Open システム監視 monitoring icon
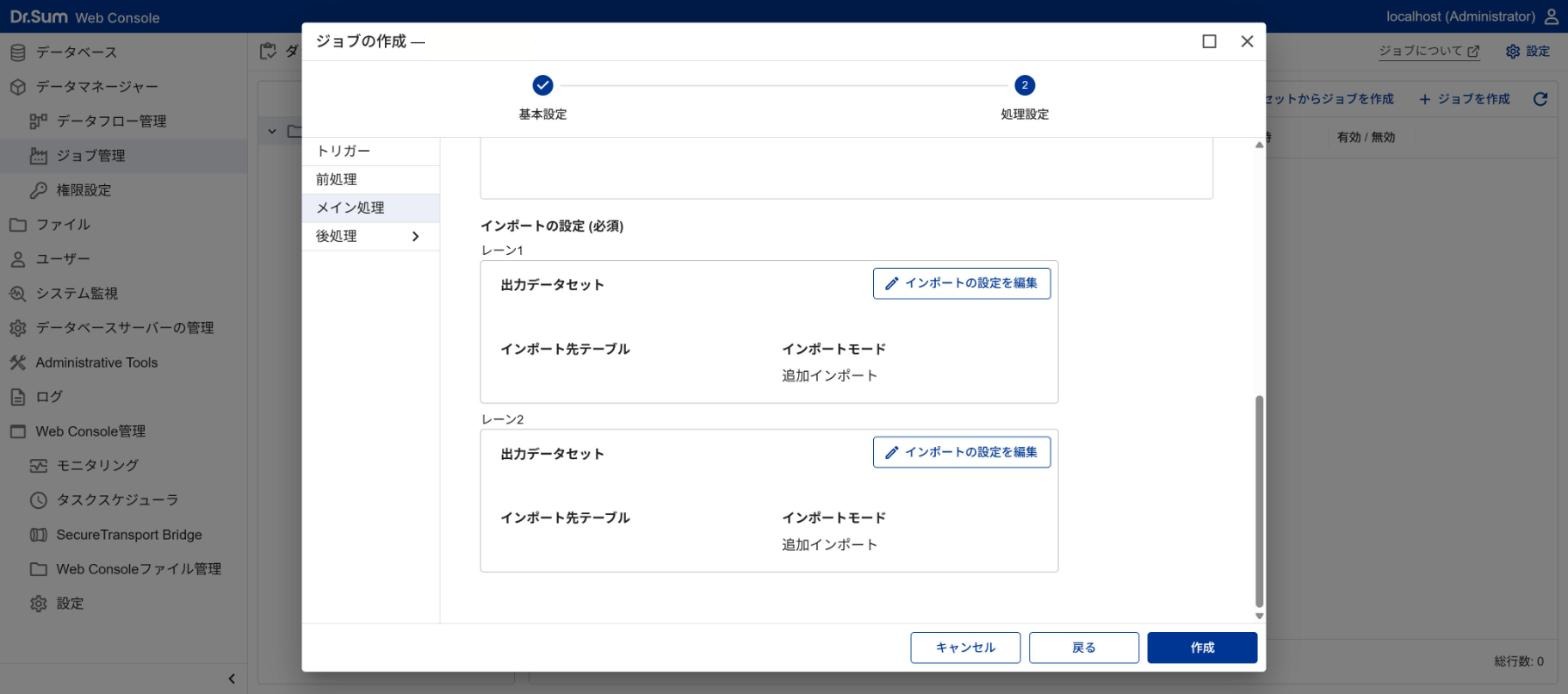1568x694 pixels. (17, 294)
